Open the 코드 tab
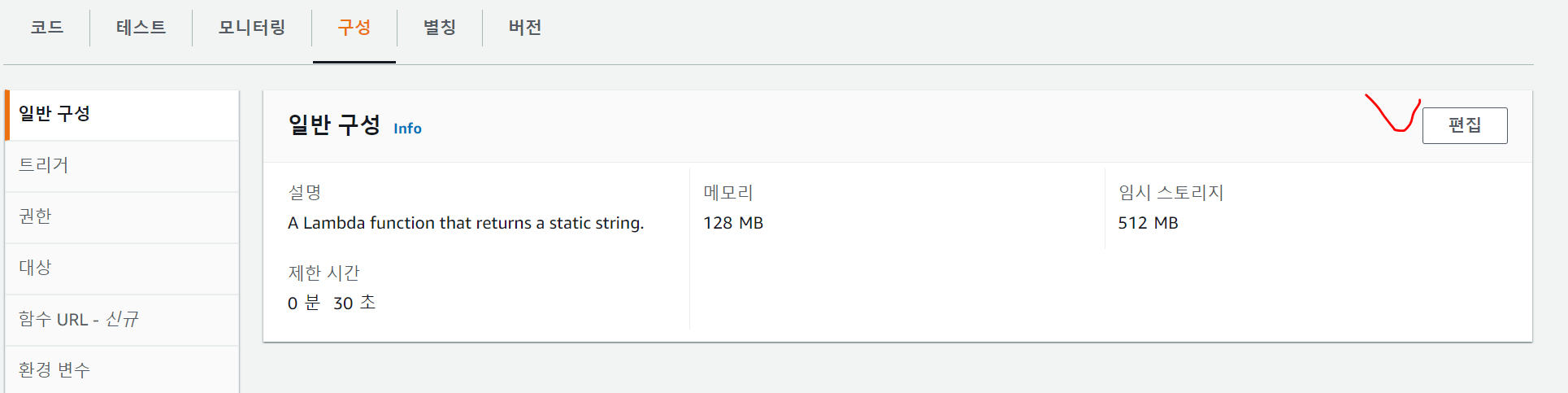Image resolution: width=1568 pixels, height=393 pixels. coord(47,28)
